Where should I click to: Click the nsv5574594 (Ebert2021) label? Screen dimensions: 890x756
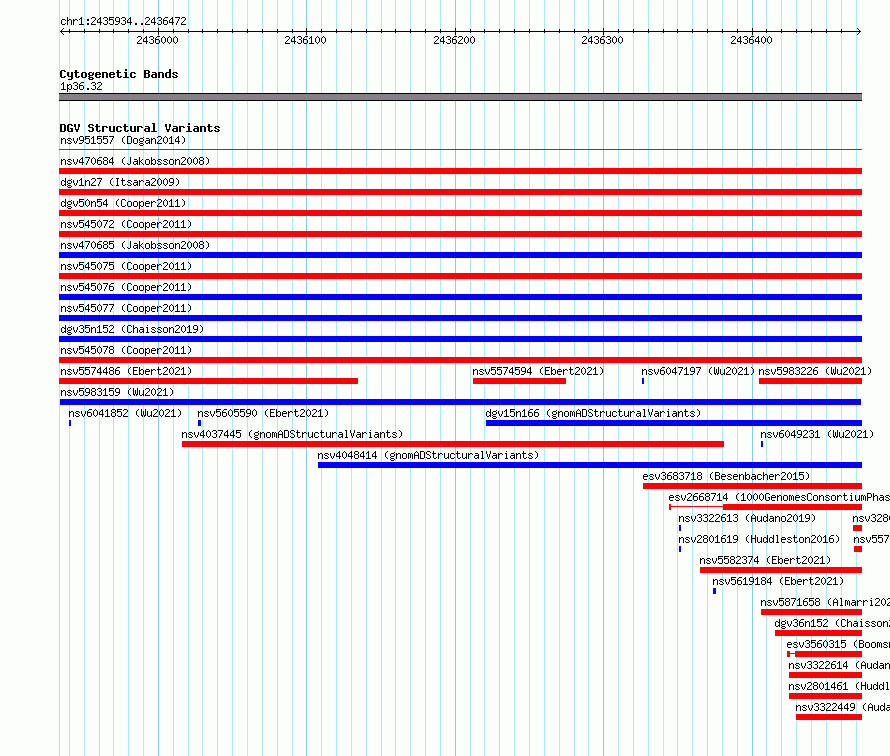(x=538, y=371)
